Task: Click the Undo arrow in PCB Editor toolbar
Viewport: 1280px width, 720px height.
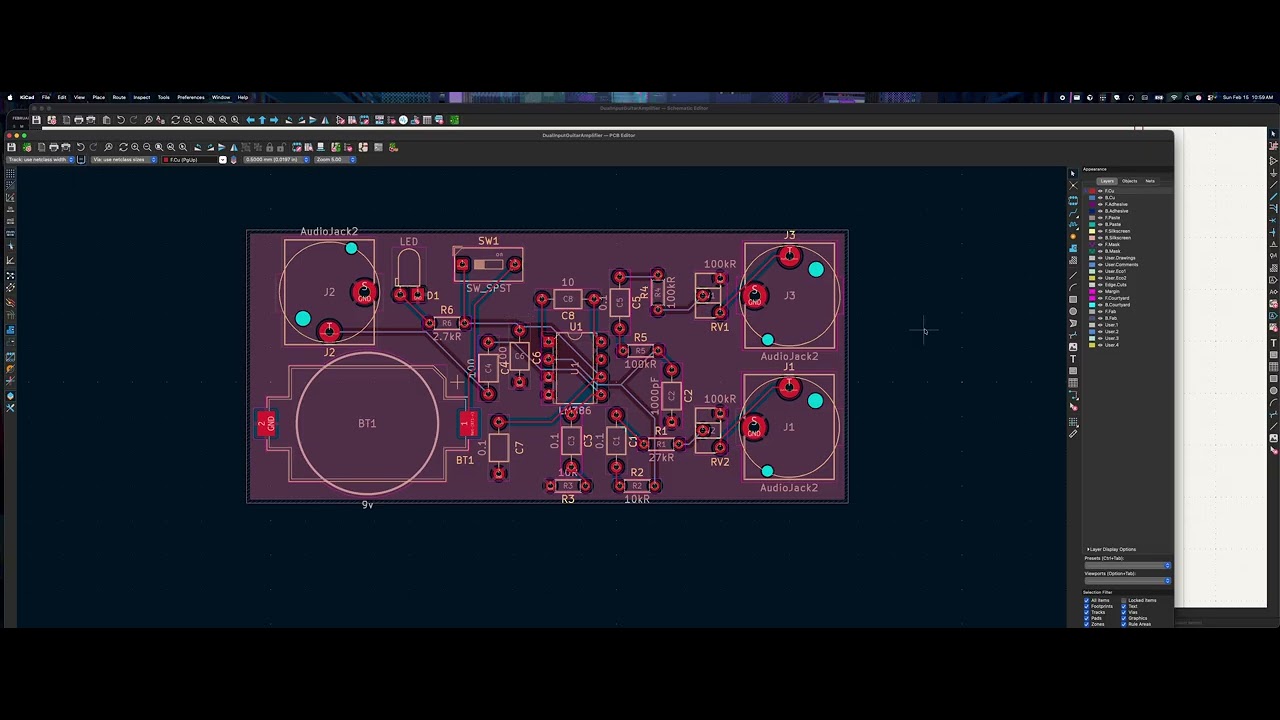Action: [81, 147]
